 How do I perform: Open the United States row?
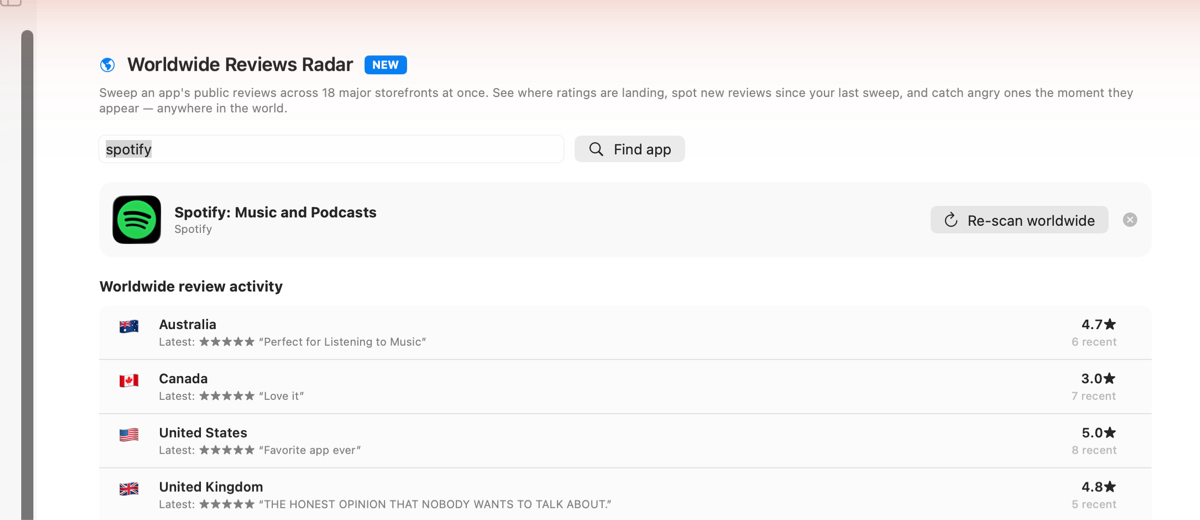pyautogui.click(x=625, y=441)
